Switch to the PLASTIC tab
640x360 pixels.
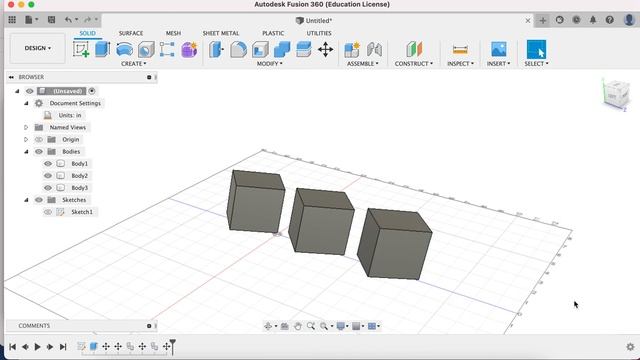(x=273, y=33)
